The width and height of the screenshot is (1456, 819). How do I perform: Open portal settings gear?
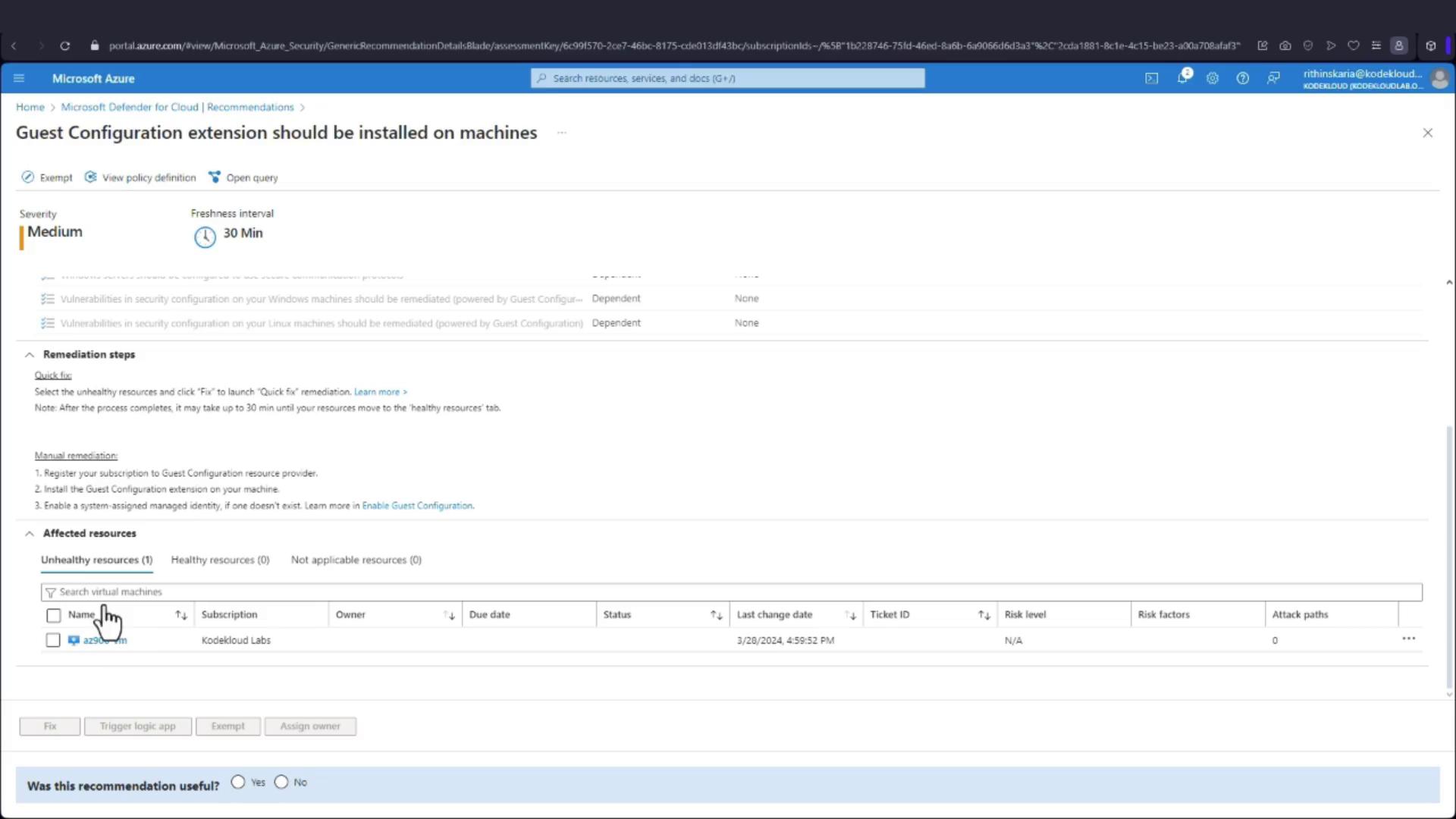click(x=1212, y=78)
